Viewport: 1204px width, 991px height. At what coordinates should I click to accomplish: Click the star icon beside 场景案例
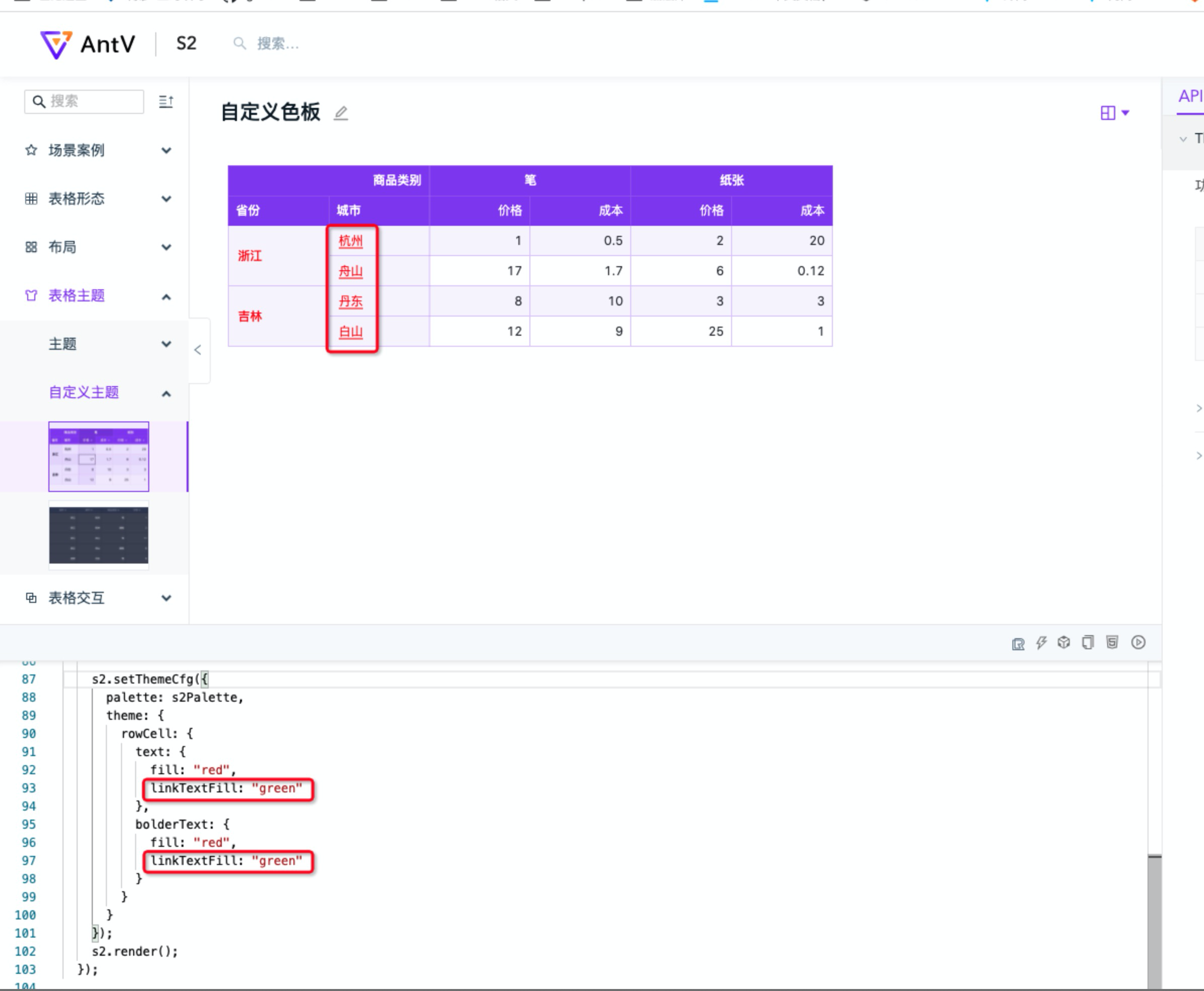(31, 150)
